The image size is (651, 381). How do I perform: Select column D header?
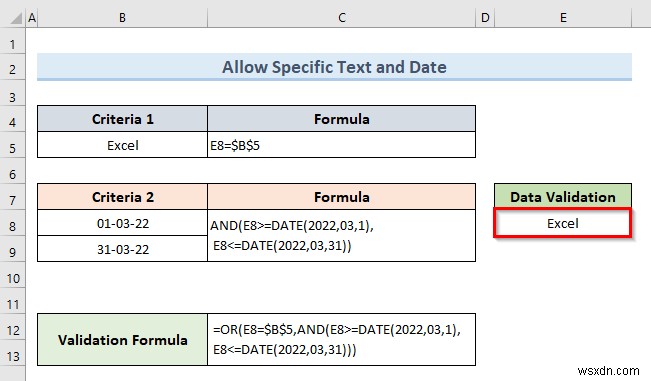click(485, 18)
